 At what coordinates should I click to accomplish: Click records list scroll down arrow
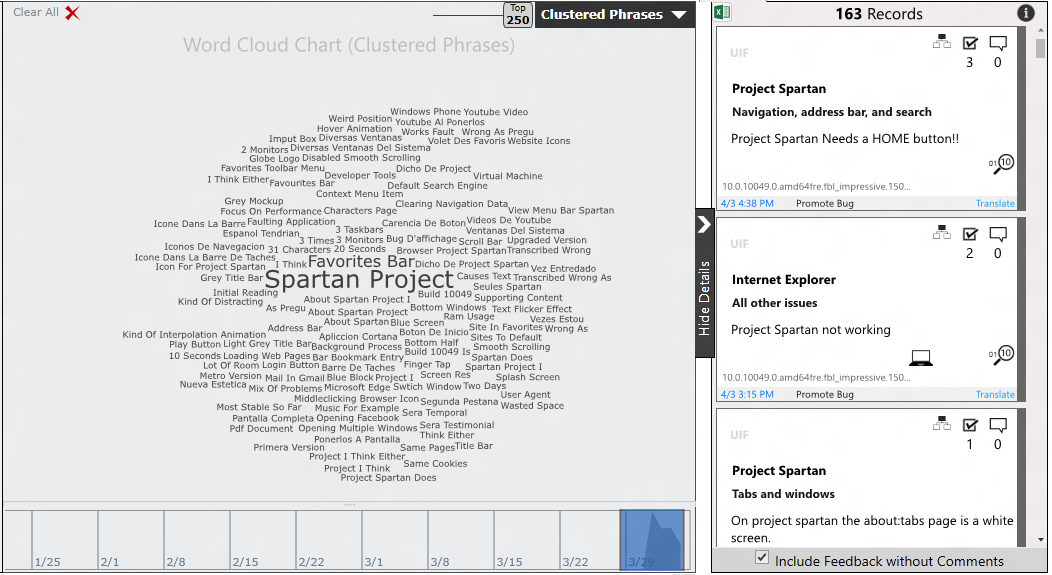pyautogui.click(x=1040, y=539)
